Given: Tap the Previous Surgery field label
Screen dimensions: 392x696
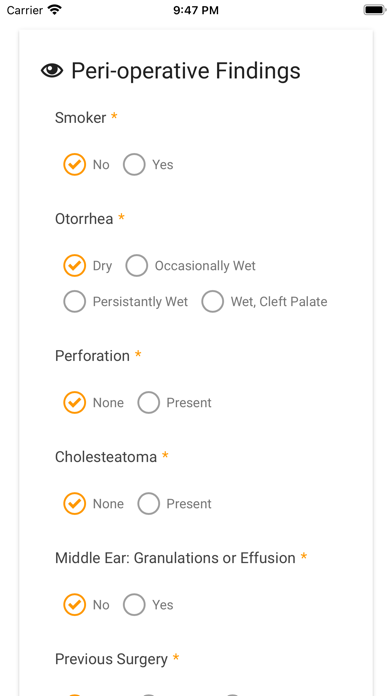Looking at the screenshot, I should (x=111, y=659).
